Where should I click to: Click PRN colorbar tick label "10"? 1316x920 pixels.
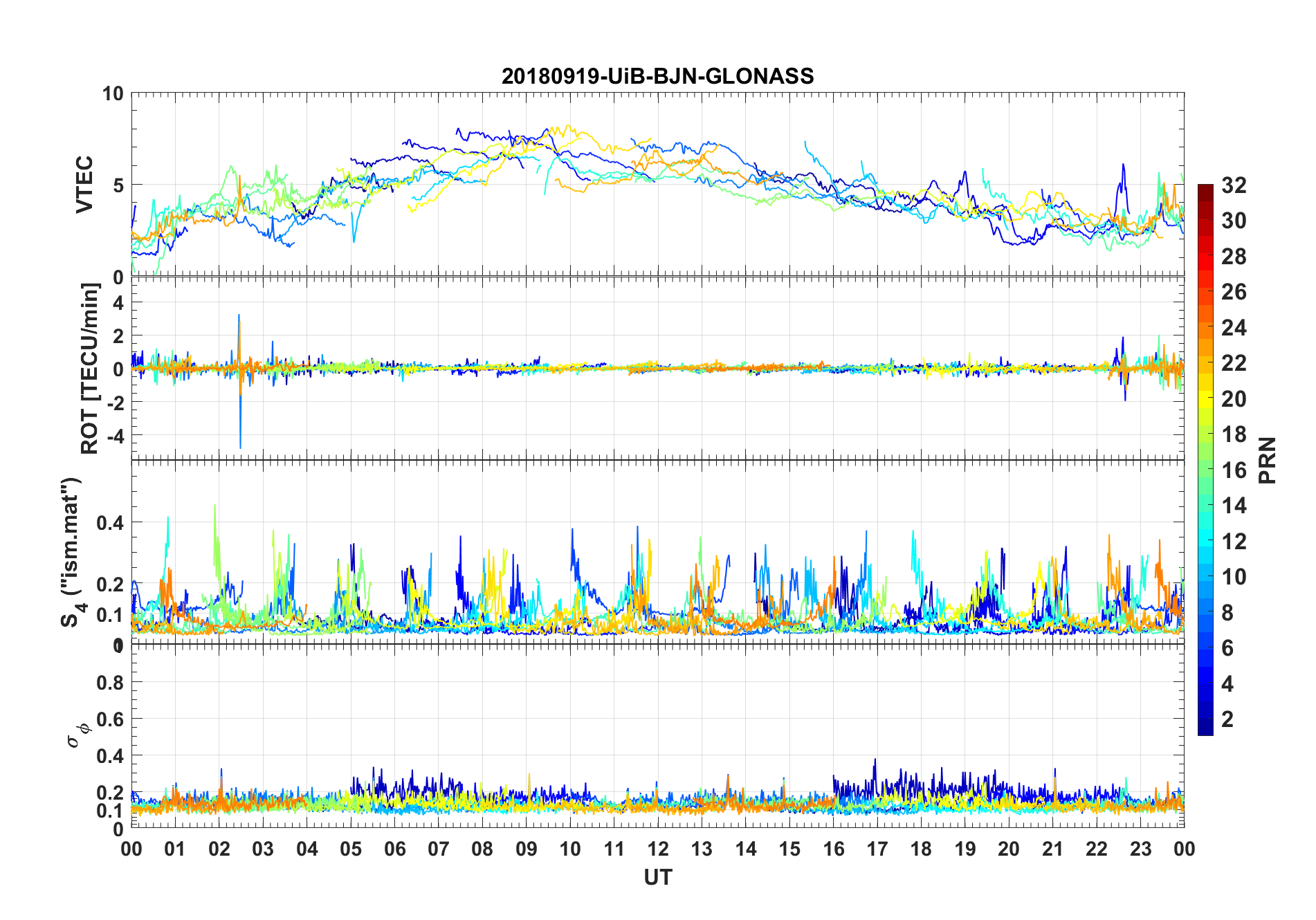click(1234, 577)
